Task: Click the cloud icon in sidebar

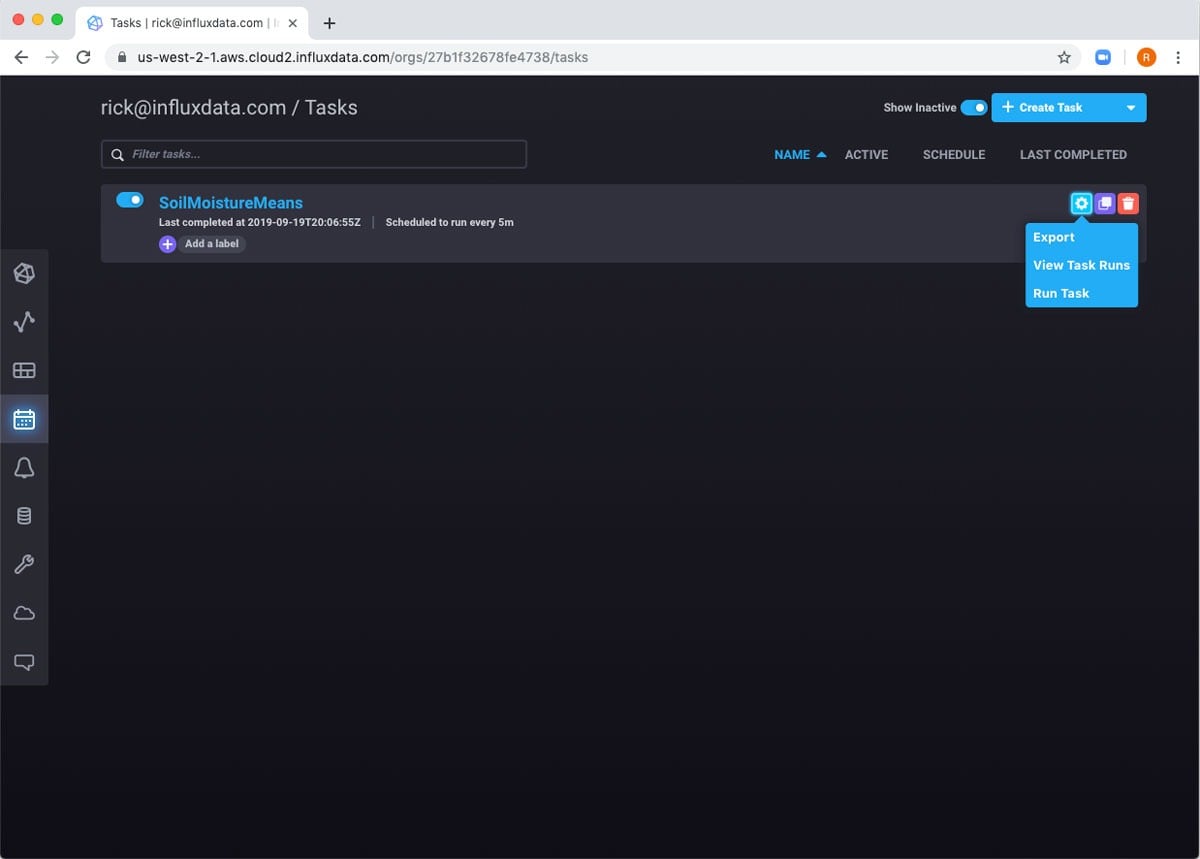Action: coord(24,613)
